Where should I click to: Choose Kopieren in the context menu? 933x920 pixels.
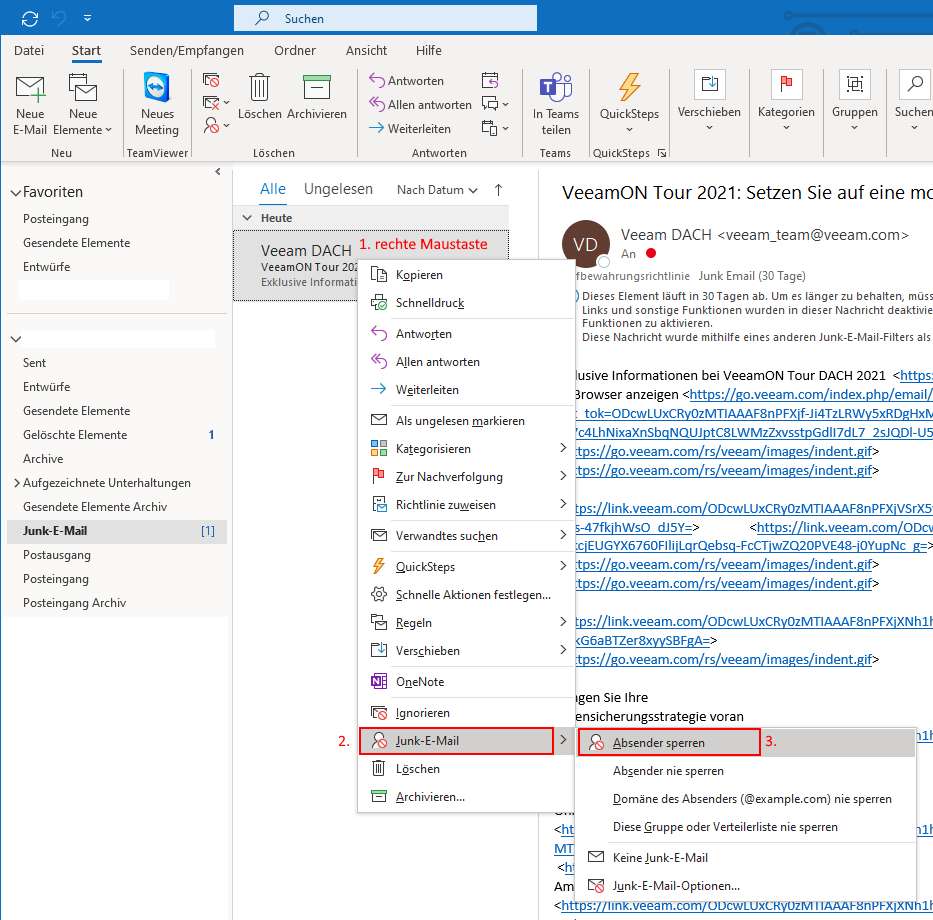(x=466, y=274)
